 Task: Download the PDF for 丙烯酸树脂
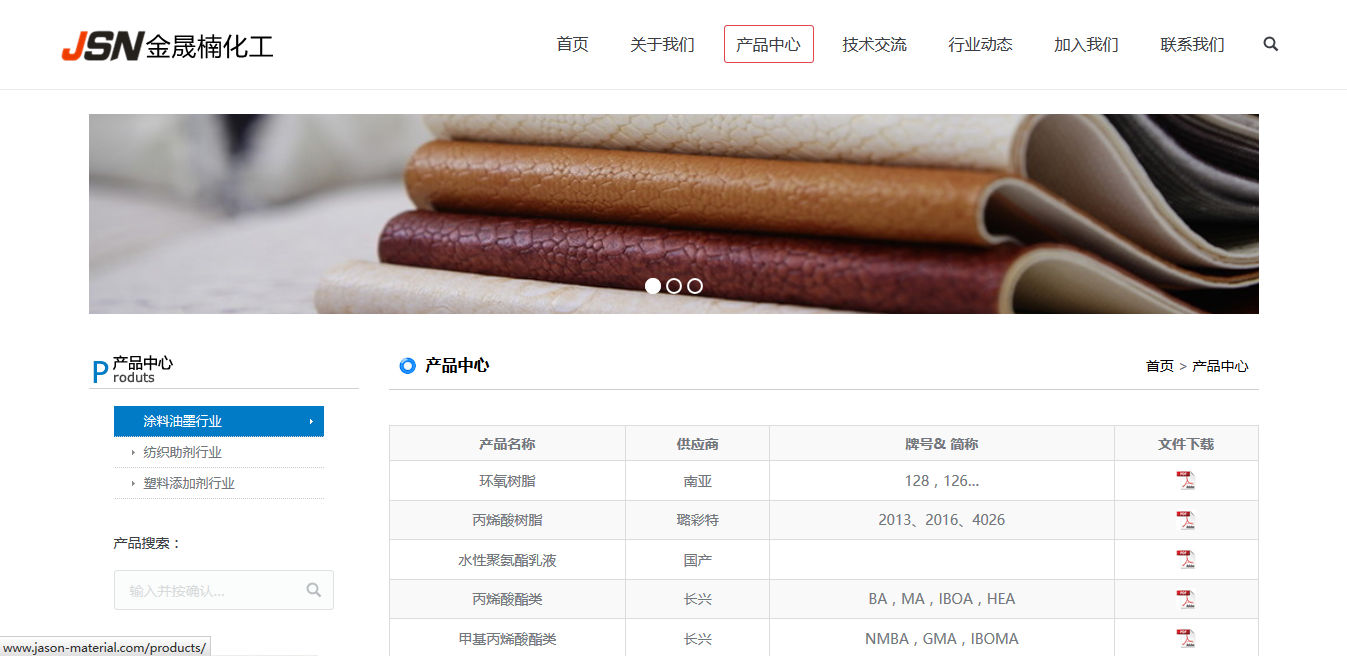(1185, 520)
